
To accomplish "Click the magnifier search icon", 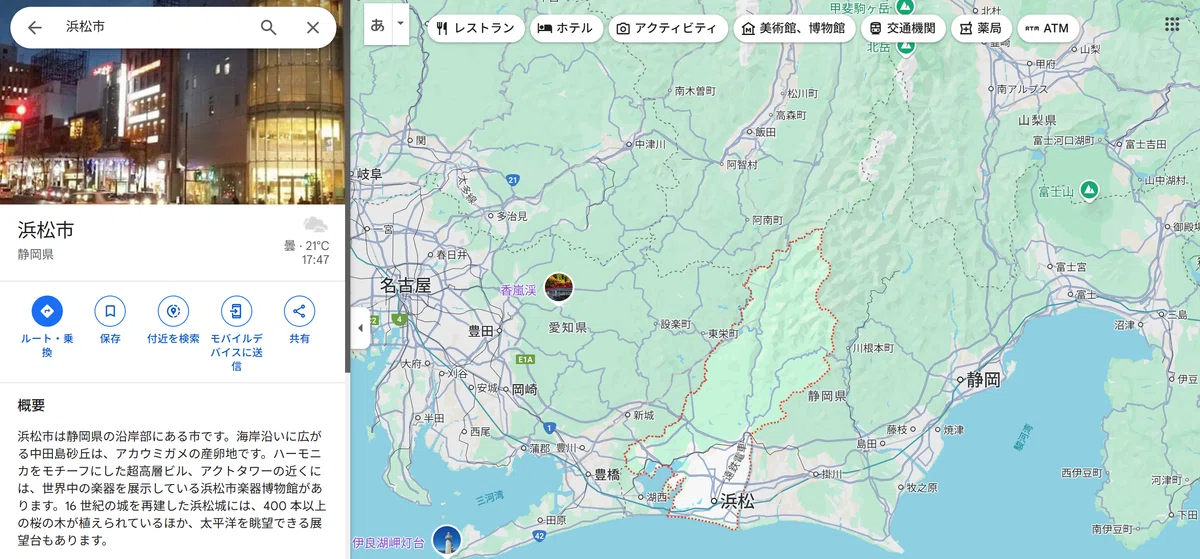I will [x=268, y=27].
